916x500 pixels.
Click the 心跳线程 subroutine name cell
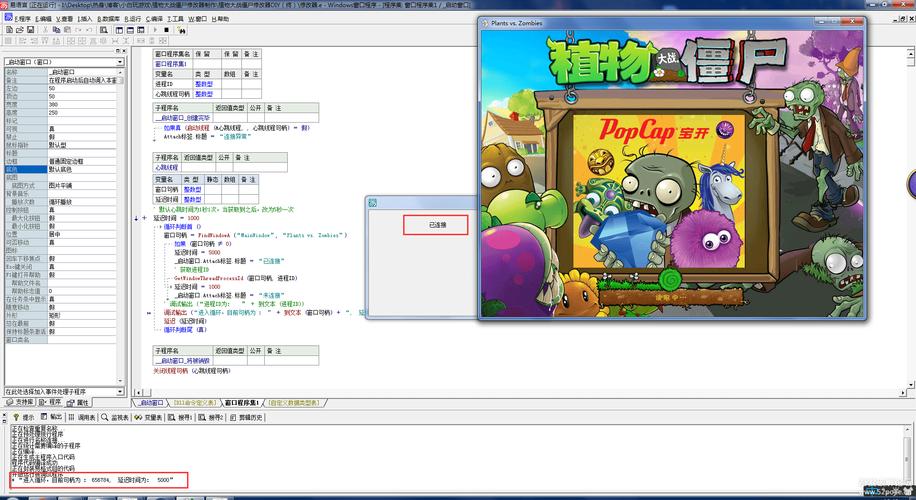point(167,168)
